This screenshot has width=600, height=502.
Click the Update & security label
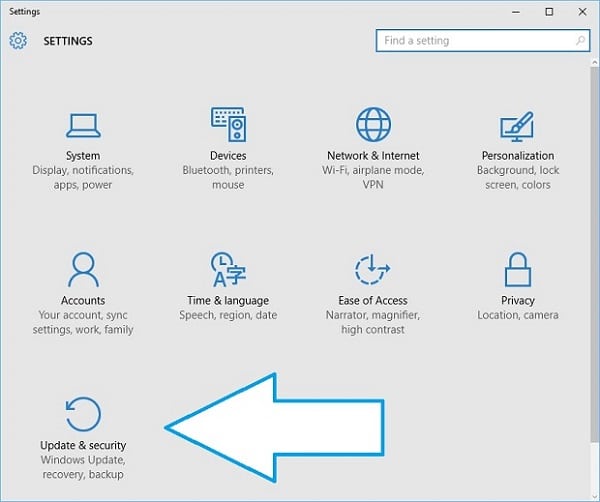83,445
